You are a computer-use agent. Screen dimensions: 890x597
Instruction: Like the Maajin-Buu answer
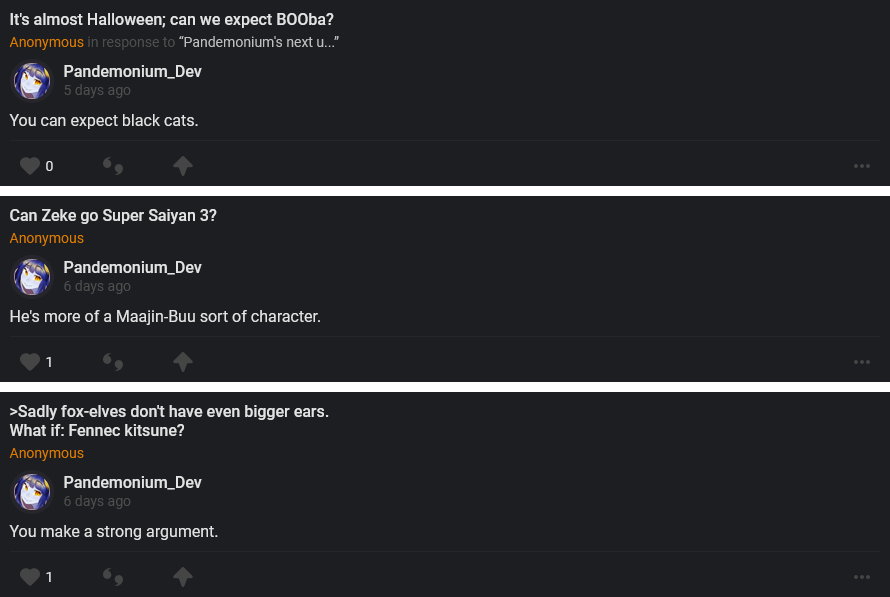(x=30, y=362)
